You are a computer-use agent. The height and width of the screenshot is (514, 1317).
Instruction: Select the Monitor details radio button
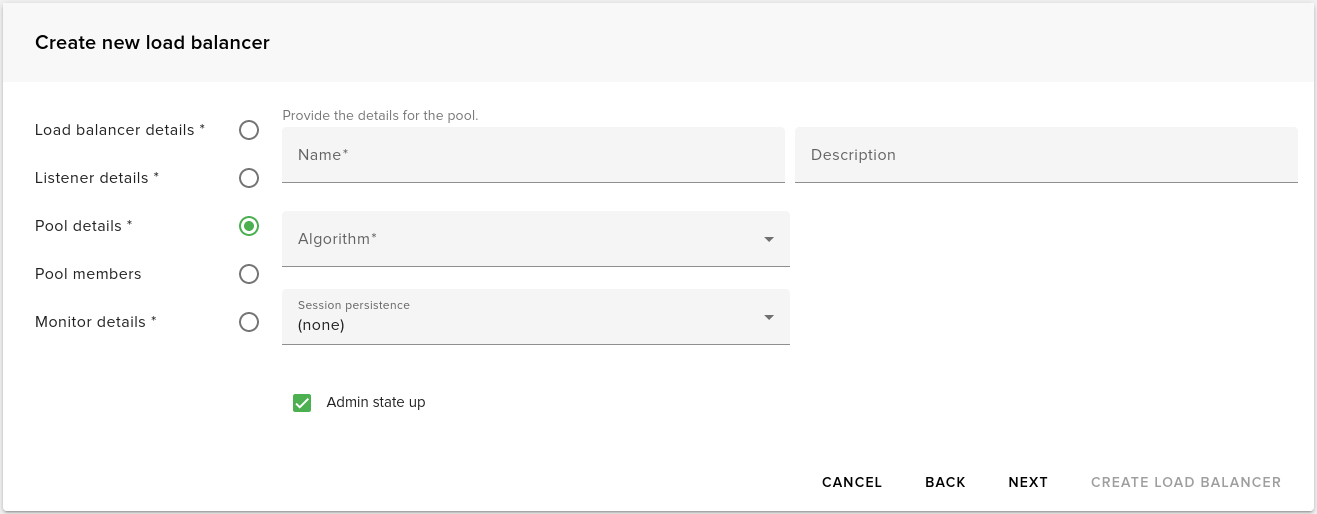pos(249,322)
